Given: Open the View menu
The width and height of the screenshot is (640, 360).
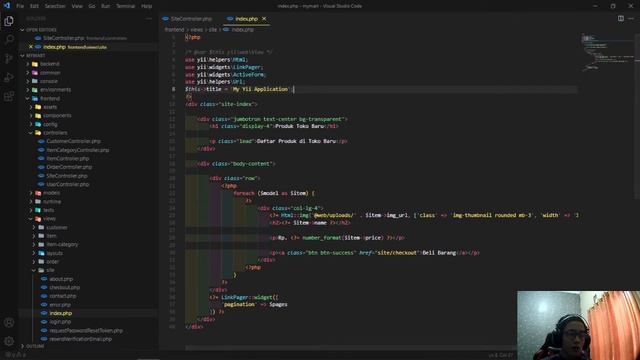Looking at the screenshot, I should pyautogui.click(x=77, y=6).
